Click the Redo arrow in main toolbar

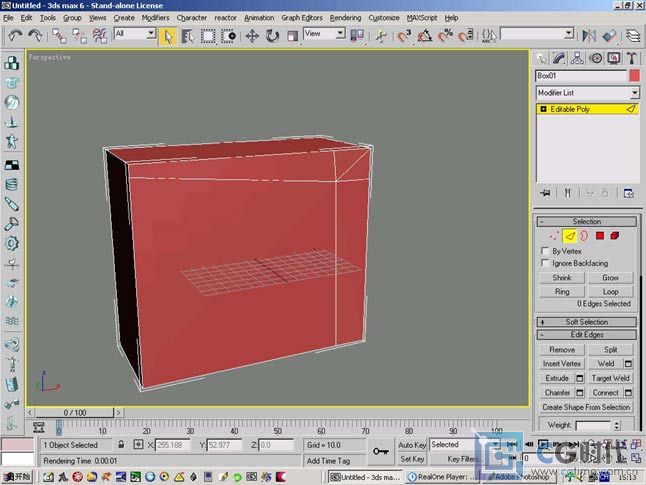pyautogui.click(x=35, y=35)
